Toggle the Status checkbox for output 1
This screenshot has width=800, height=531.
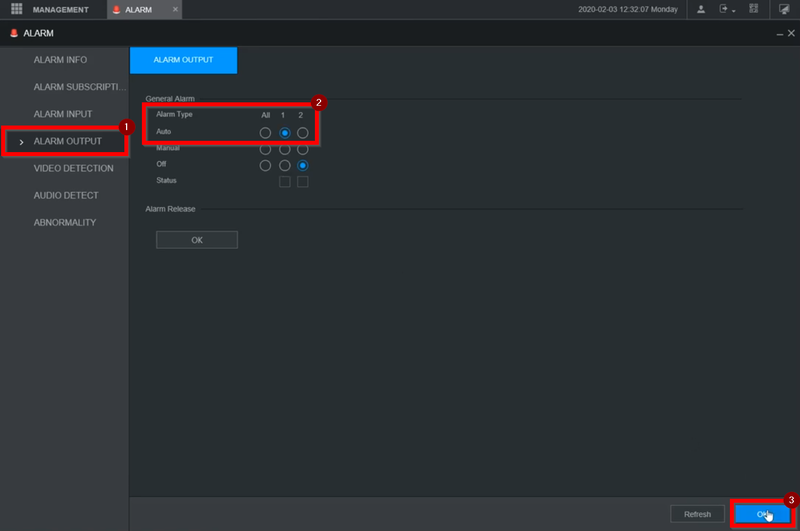285,182
